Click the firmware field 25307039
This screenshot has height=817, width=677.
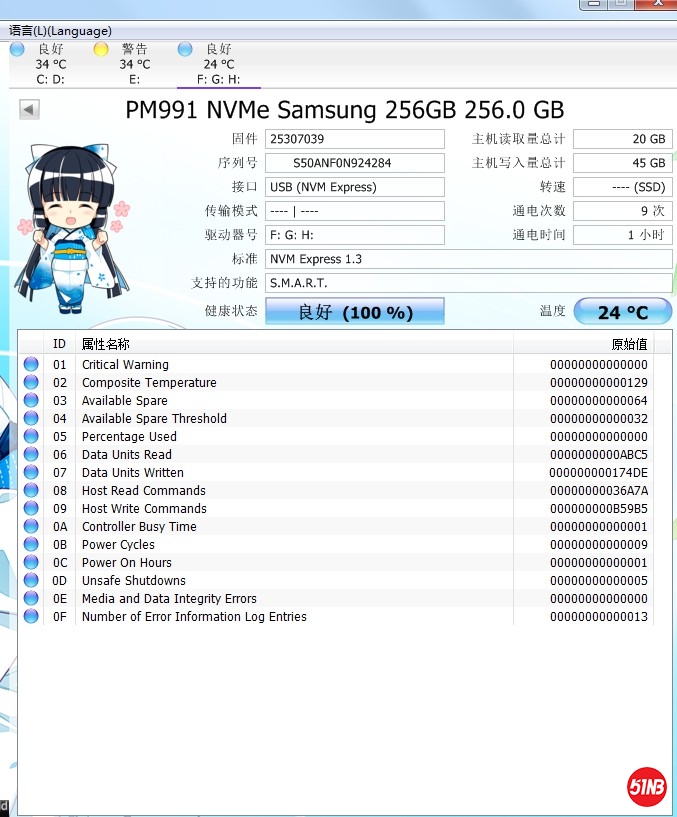[x=355, y=139]
